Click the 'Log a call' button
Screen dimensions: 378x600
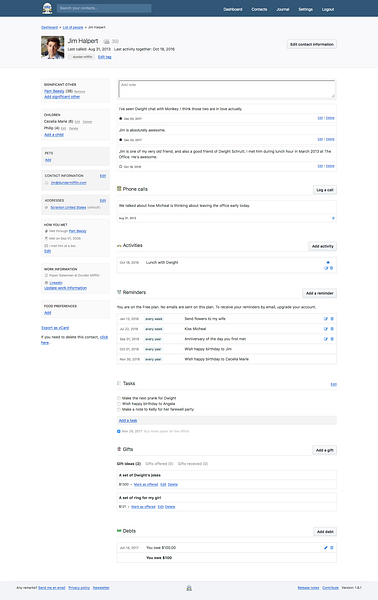click(x=325, y=190)
